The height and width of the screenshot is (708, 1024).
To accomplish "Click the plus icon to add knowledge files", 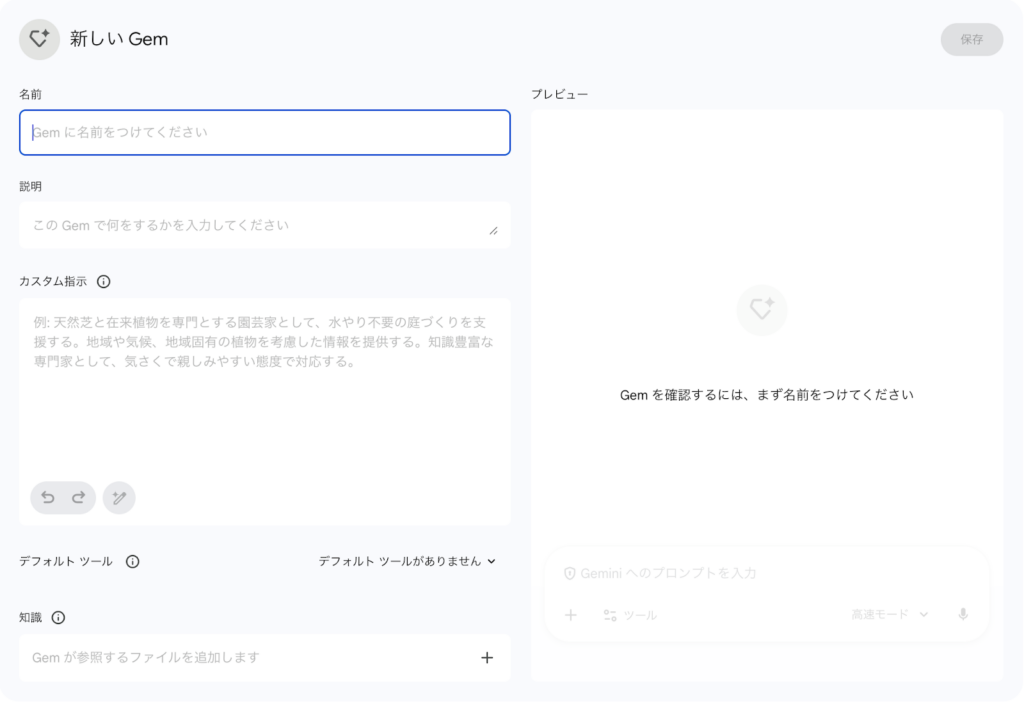I will pos(487,658).
